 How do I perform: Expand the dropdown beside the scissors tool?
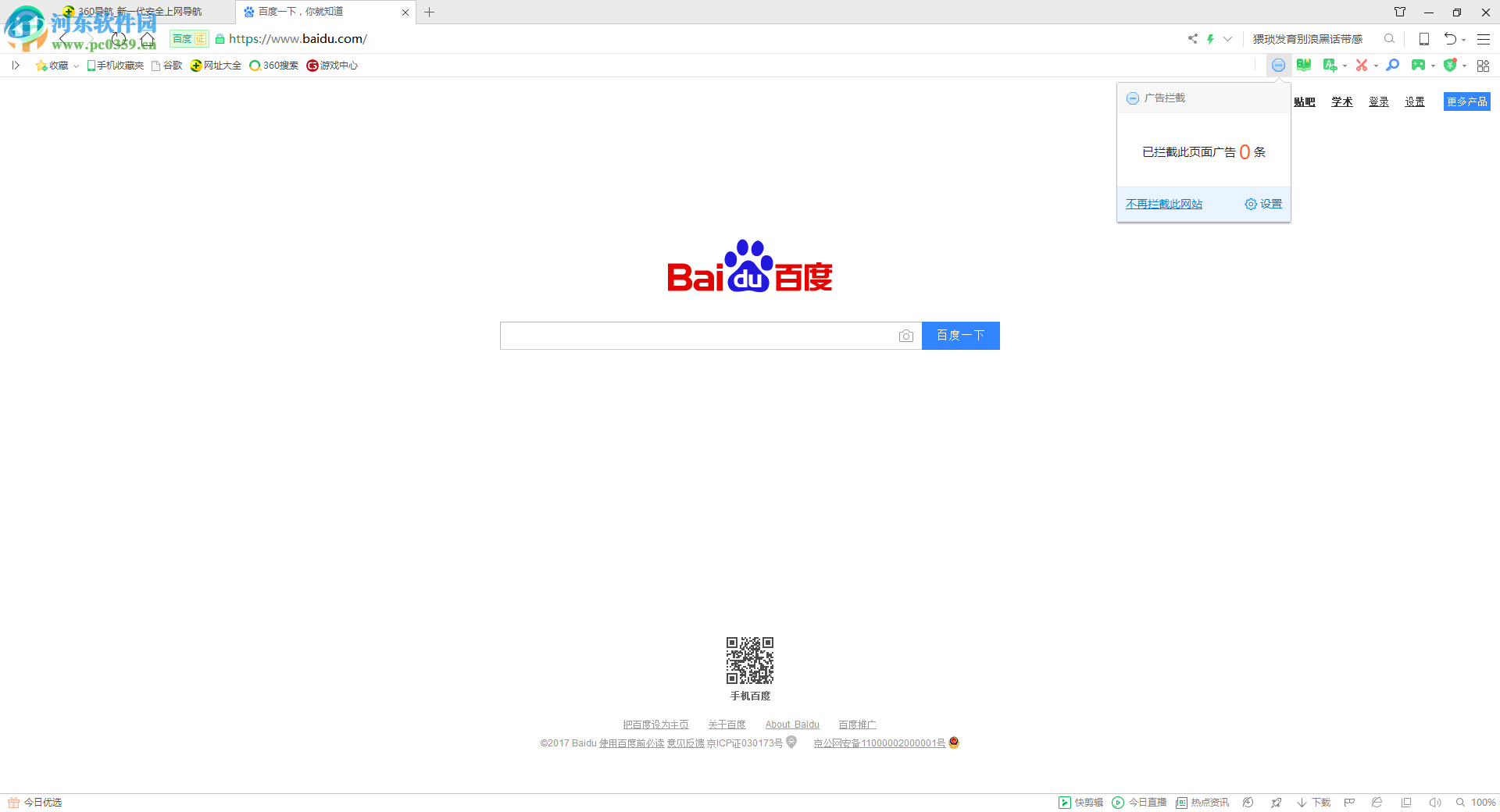[1377, 66]
